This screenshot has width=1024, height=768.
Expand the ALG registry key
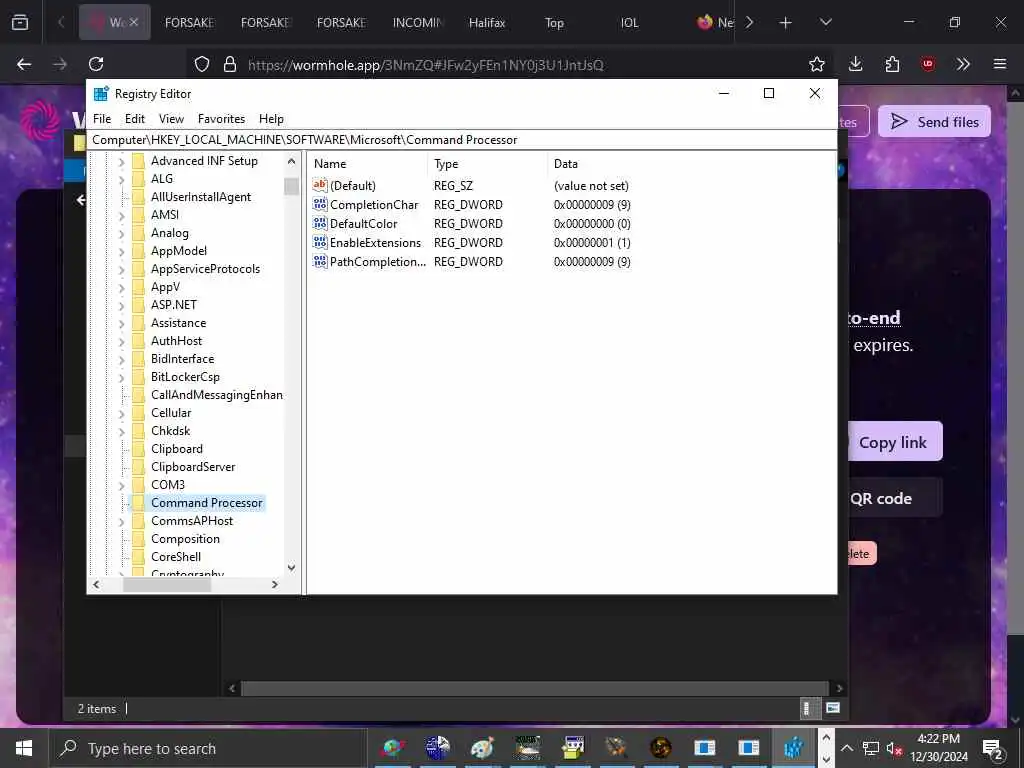click(121, 179)
